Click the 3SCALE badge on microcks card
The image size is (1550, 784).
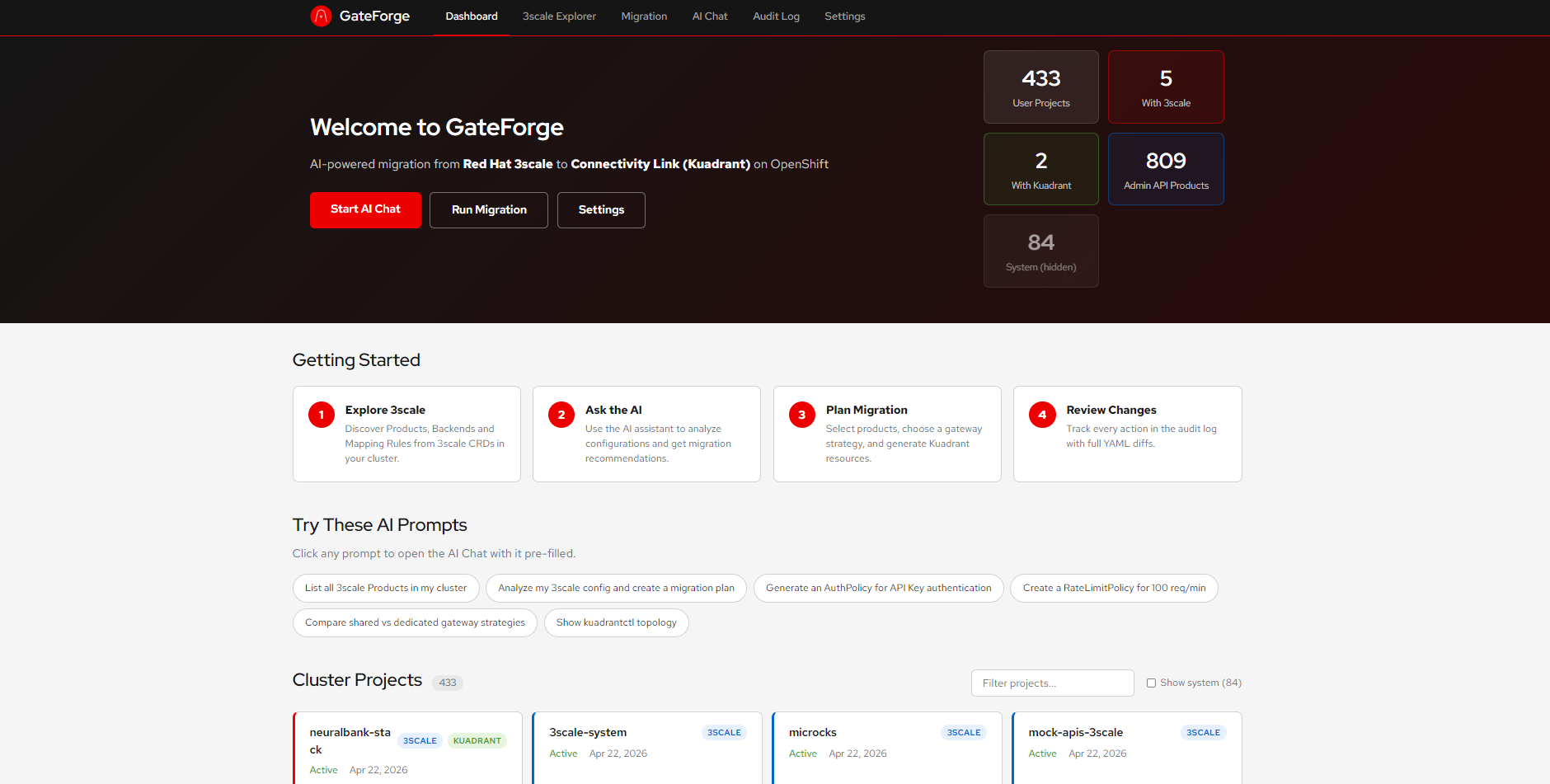point(964,732)
